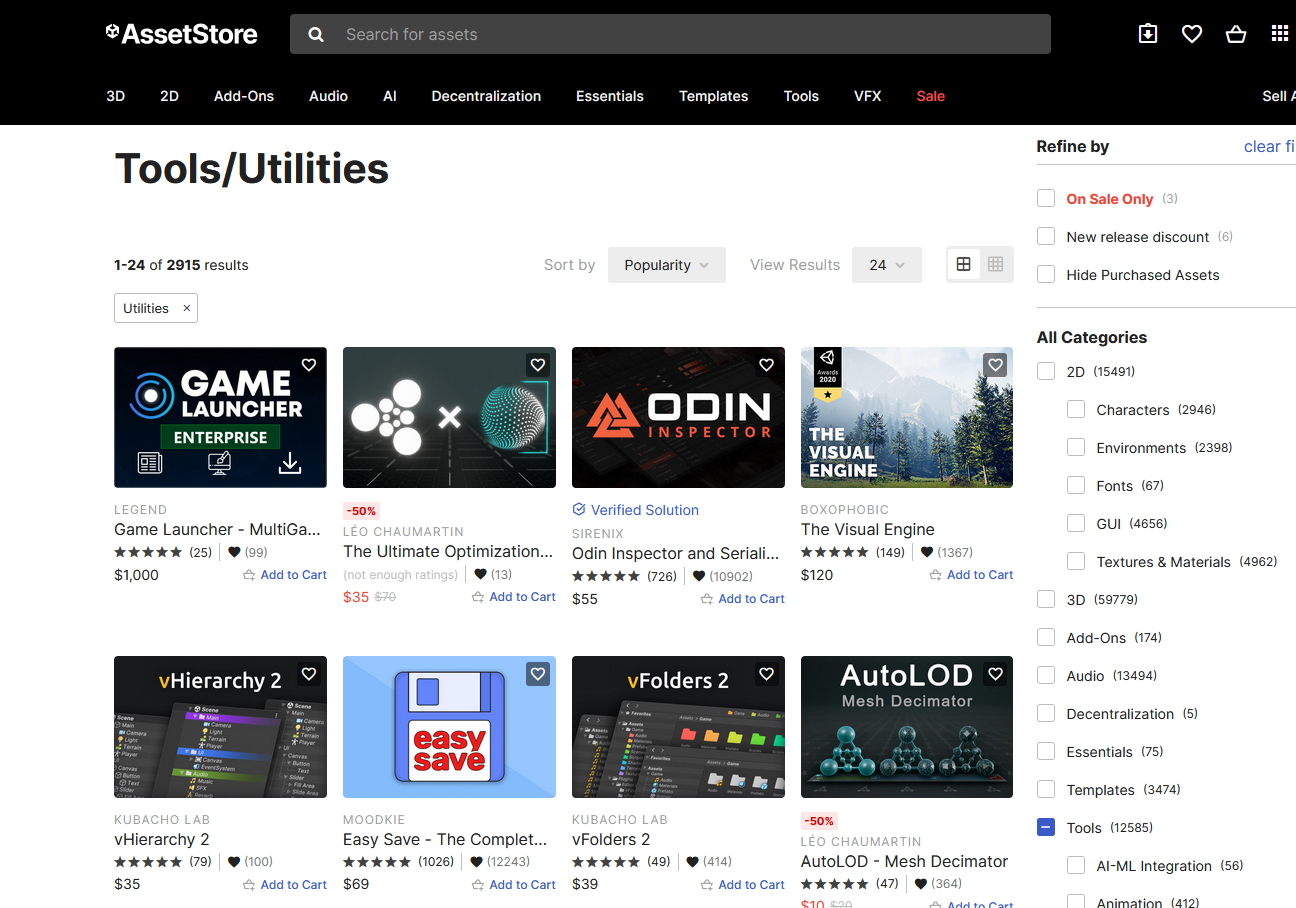Viewport: 1296px width, 908px height.
Task: Uncheck the Tools category checkbox
Action: (1046, 827)
